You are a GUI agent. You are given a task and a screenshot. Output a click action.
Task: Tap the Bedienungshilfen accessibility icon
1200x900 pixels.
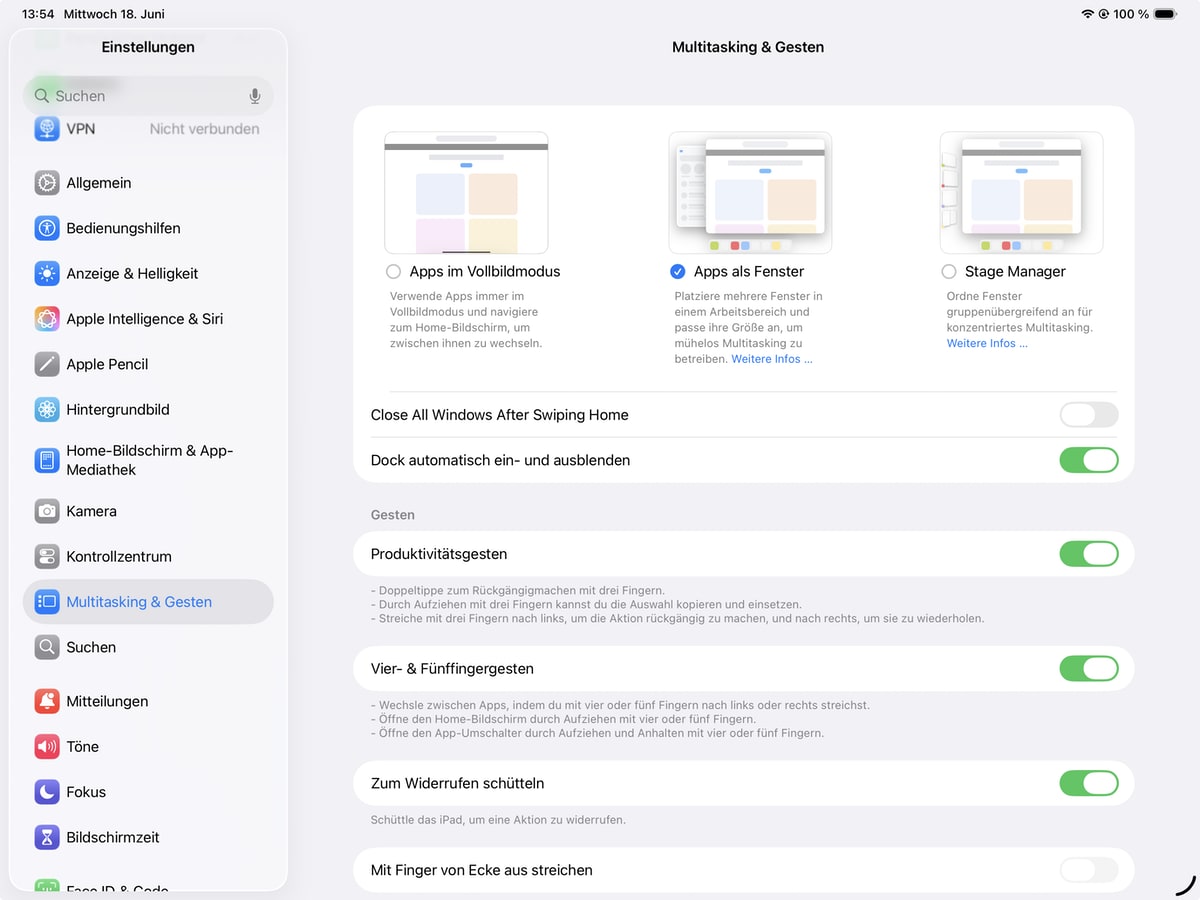[47, 228]
